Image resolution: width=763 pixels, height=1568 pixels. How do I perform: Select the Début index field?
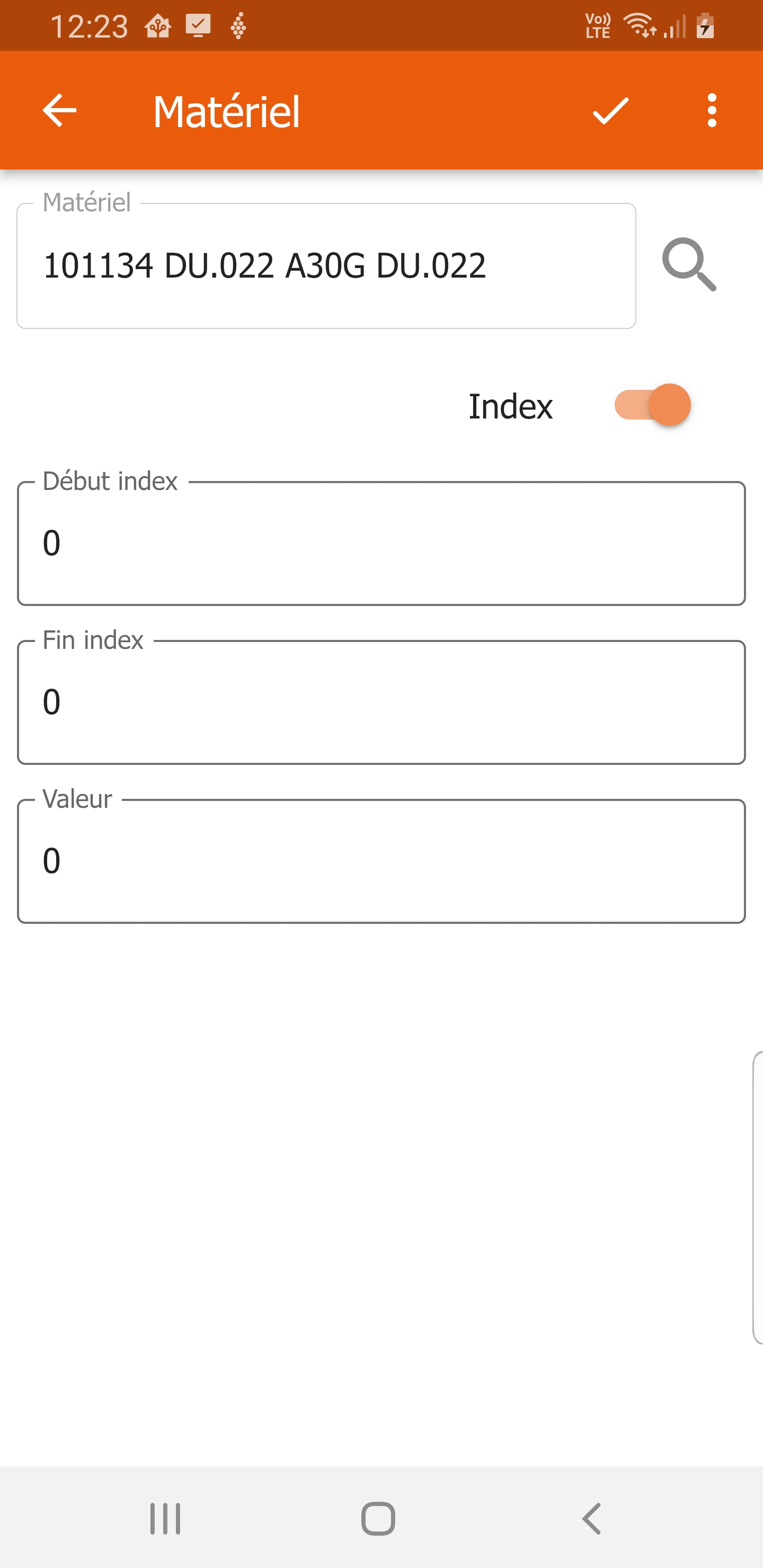(x=381, y=543)
